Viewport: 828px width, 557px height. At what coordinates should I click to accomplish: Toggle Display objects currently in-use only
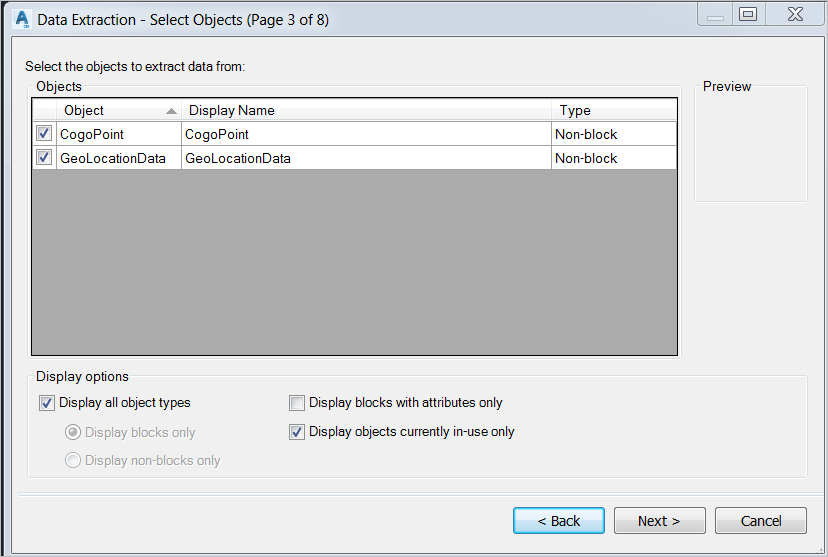pos(297,432)
